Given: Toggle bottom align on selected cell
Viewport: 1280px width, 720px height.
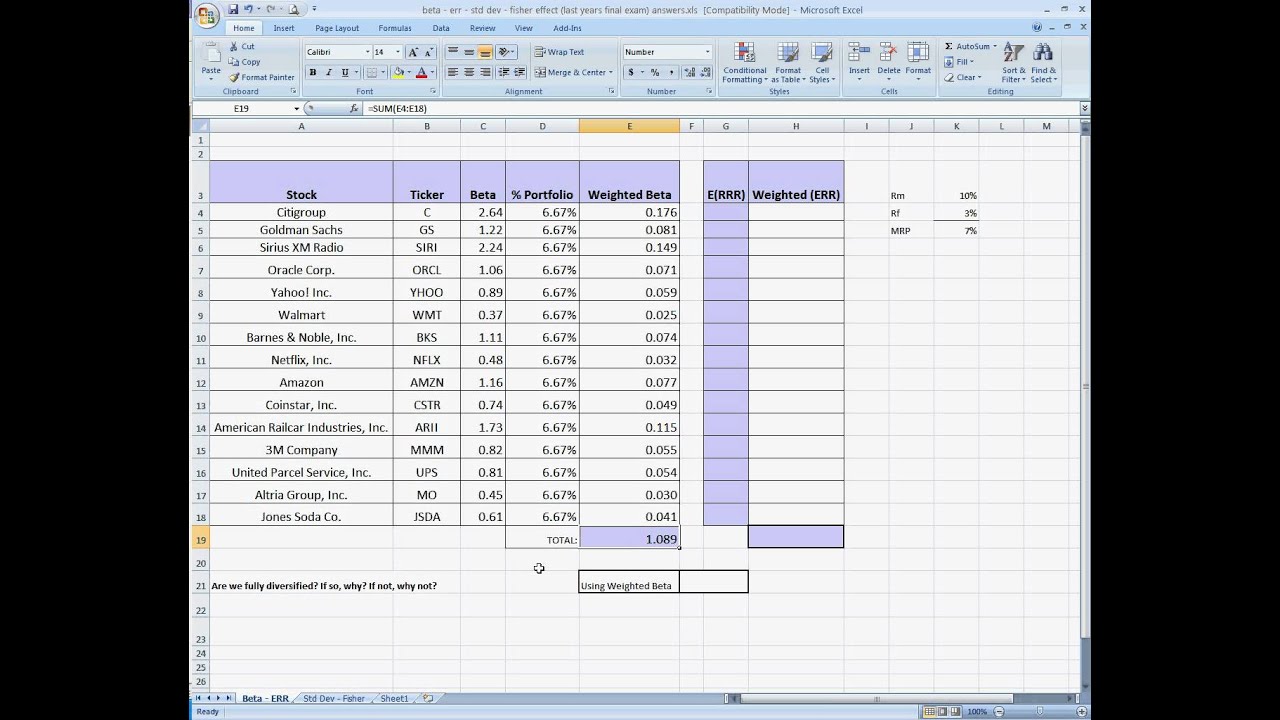Looking at the screenshot, I should pos(485,52).
